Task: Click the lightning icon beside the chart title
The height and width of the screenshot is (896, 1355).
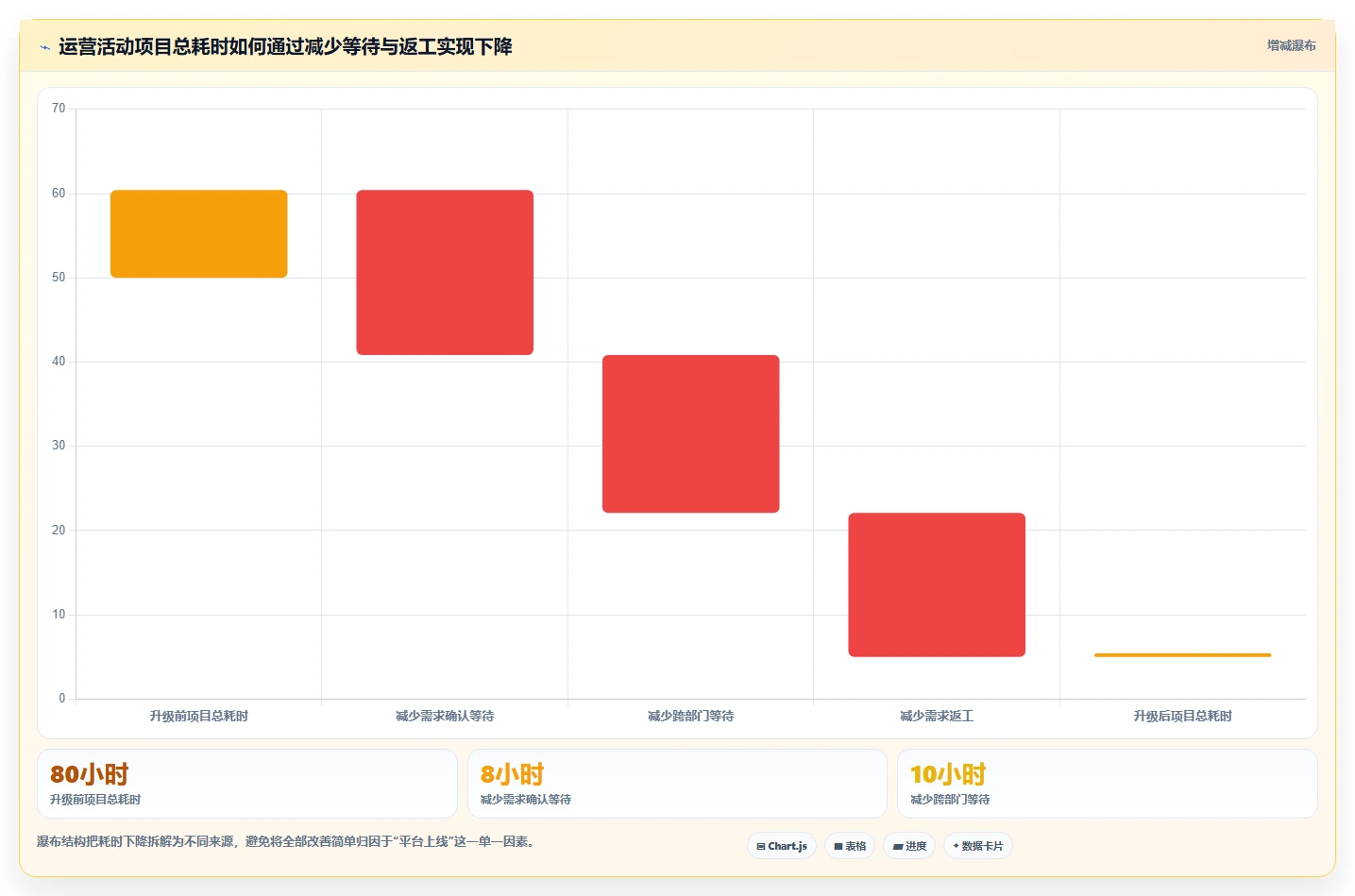Action: (x=44, y=47)
